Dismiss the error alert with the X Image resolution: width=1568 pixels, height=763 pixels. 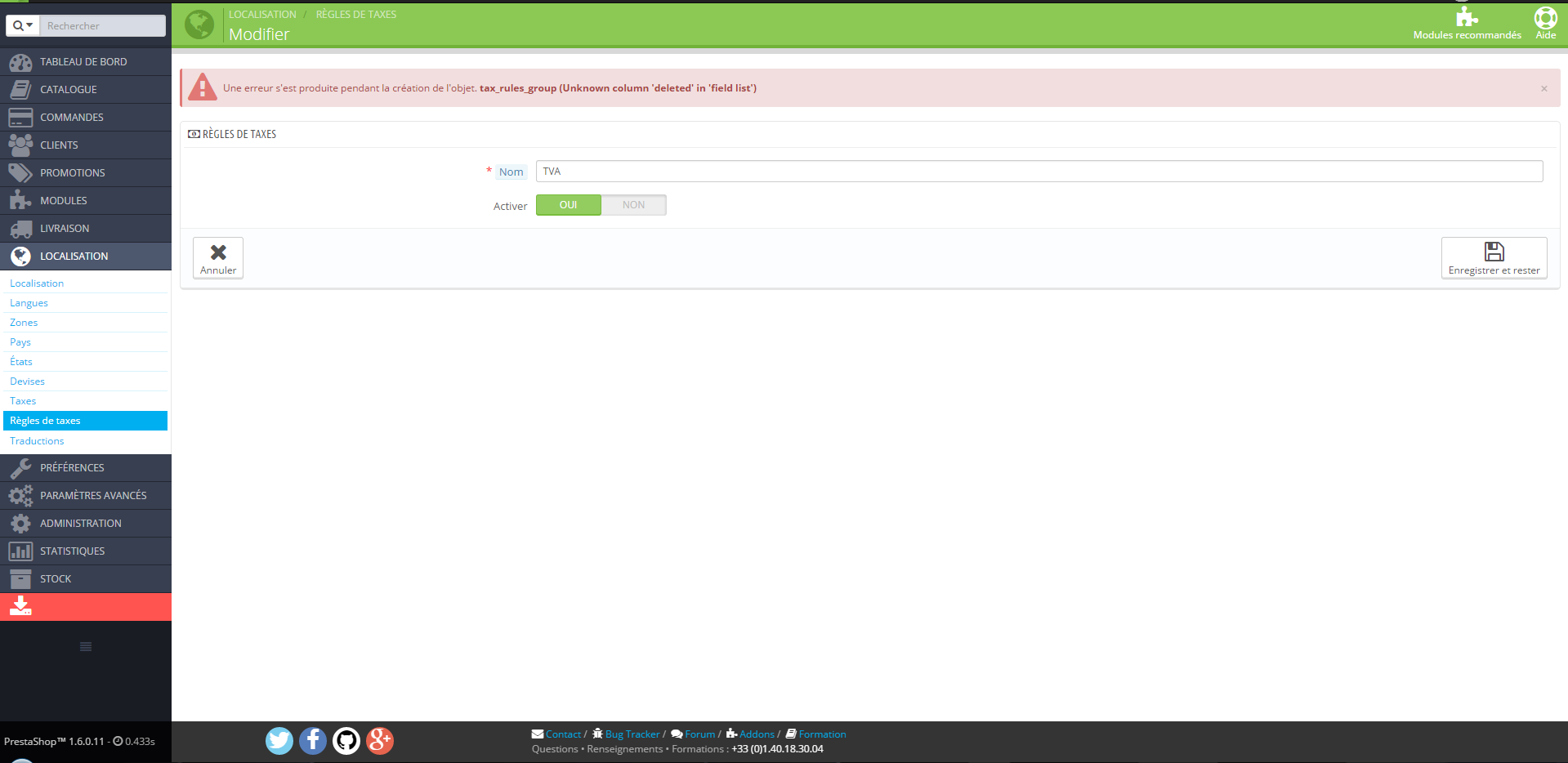tap(1544, 88)
